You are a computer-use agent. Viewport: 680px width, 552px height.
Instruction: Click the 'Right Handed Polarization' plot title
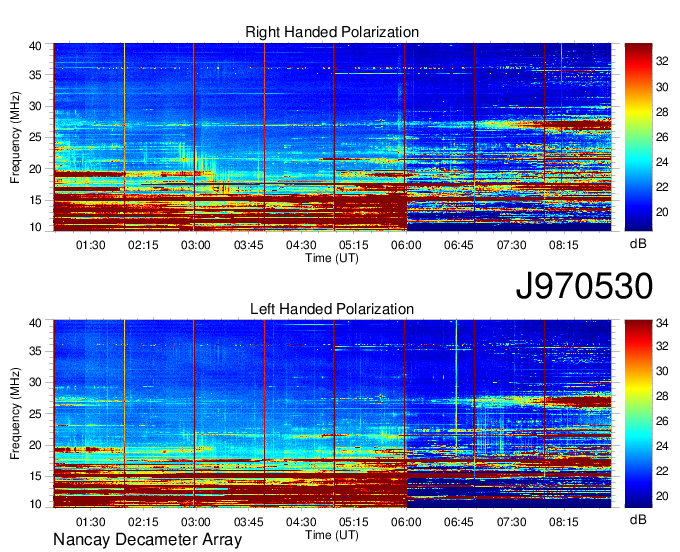coord(332,33)
